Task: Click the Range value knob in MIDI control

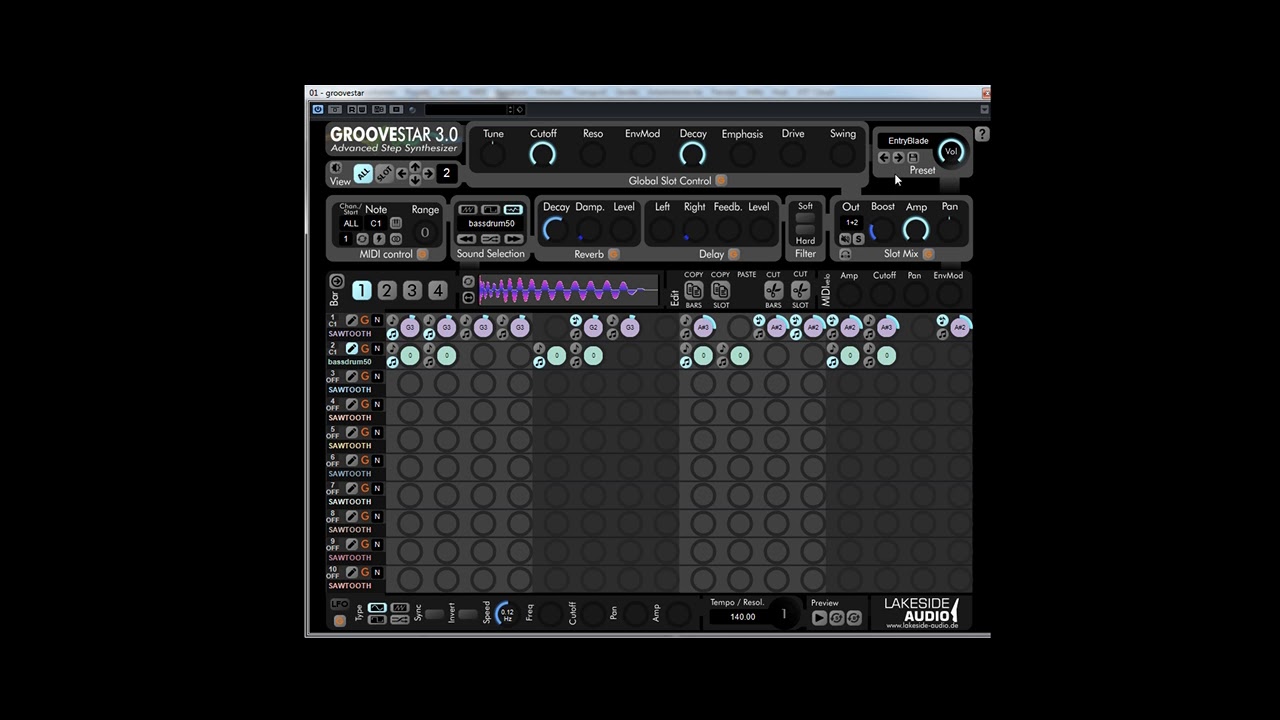Action: click(424, 232)
